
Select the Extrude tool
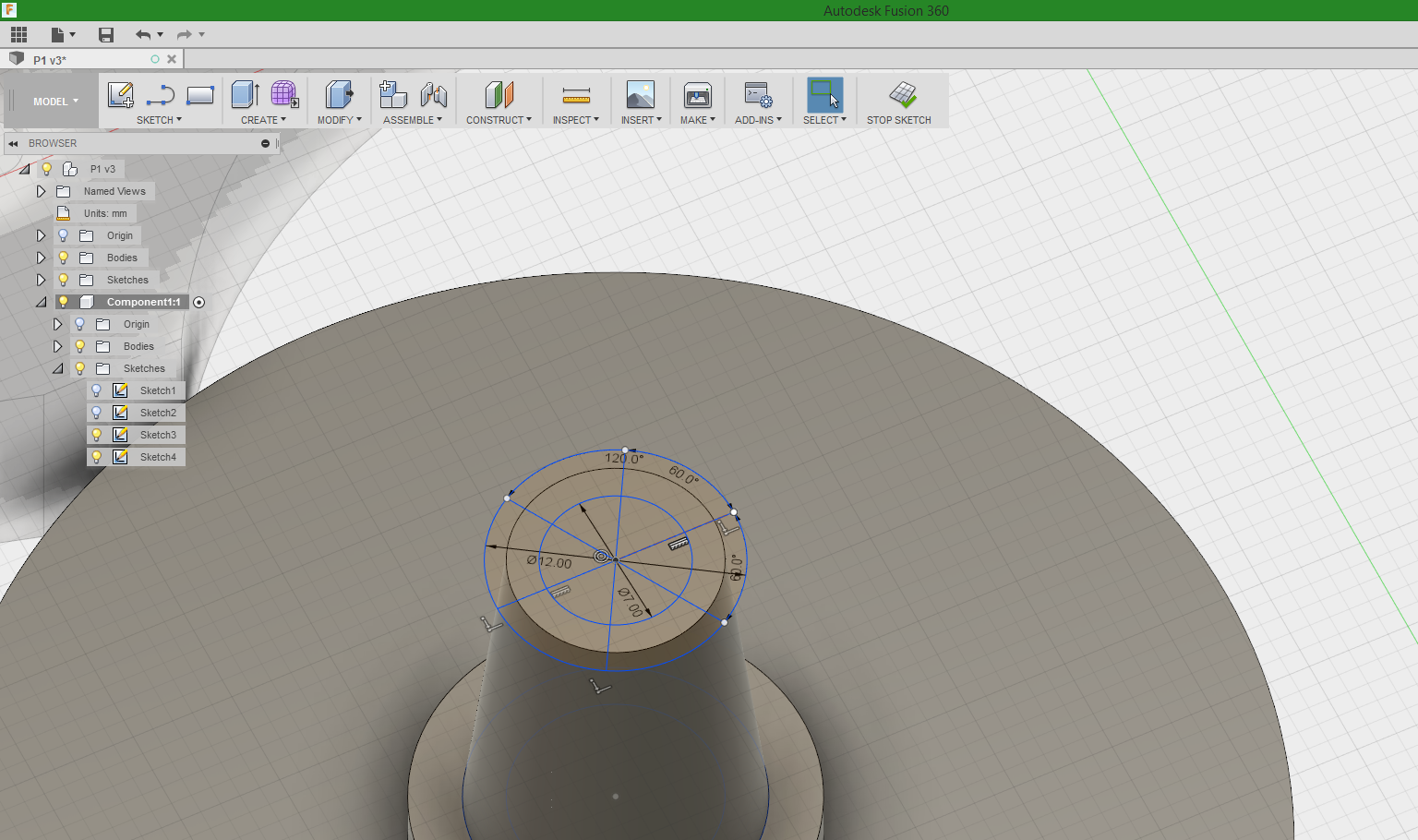[245, 94]
